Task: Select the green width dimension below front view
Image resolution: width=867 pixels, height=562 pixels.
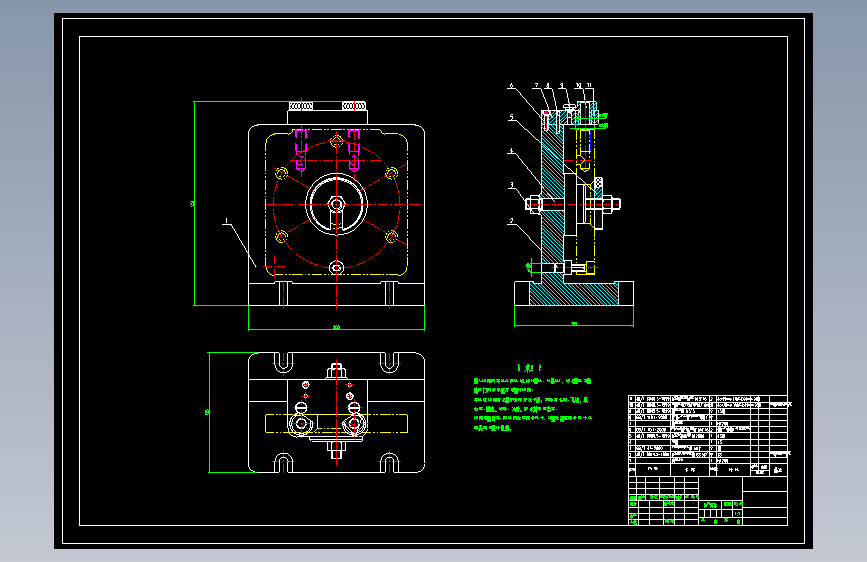Action: coord(336,328)
